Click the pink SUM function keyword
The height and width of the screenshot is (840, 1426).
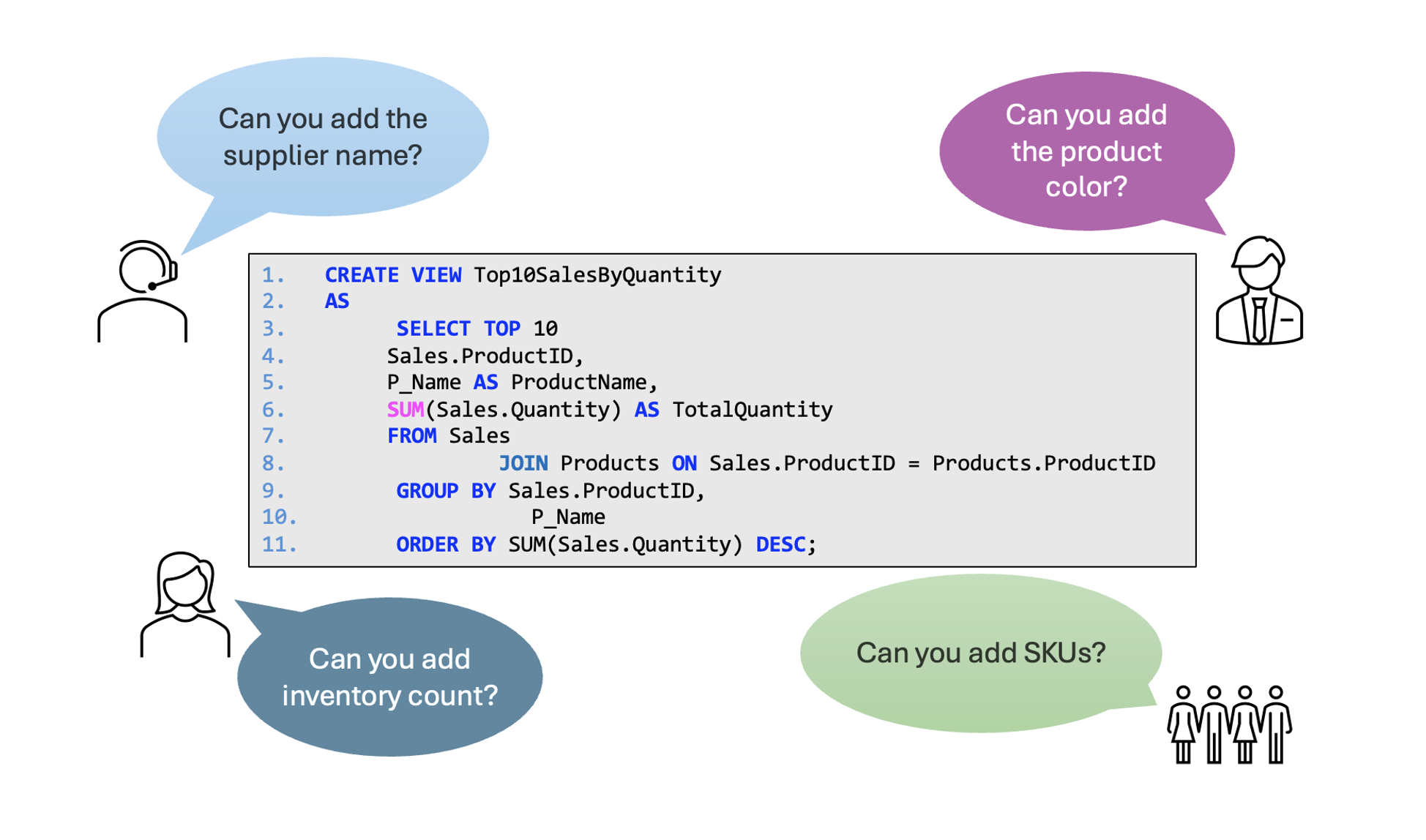(x=406, y=410)
